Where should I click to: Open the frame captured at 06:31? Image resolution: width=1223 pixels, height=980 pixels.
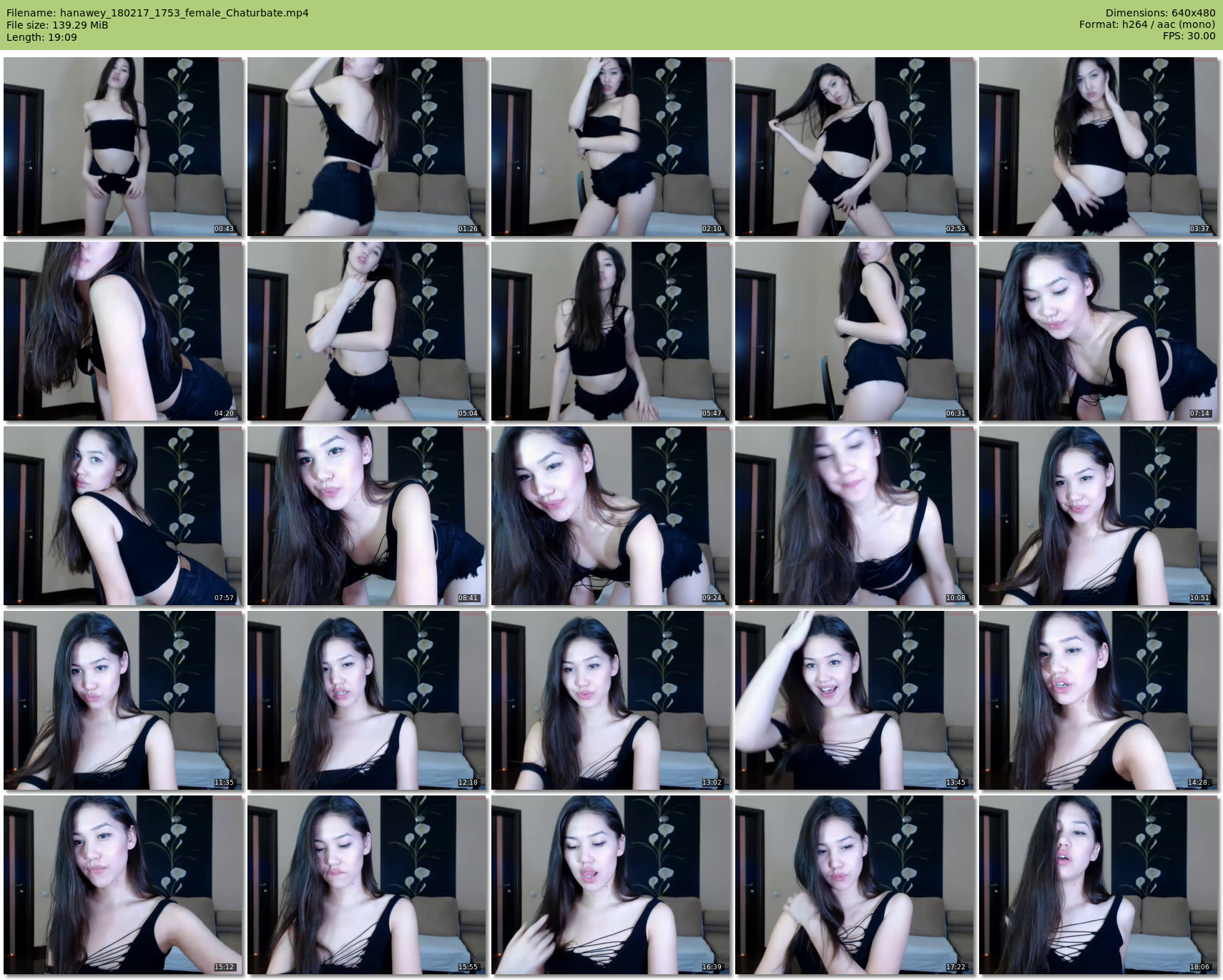[854, 331]
